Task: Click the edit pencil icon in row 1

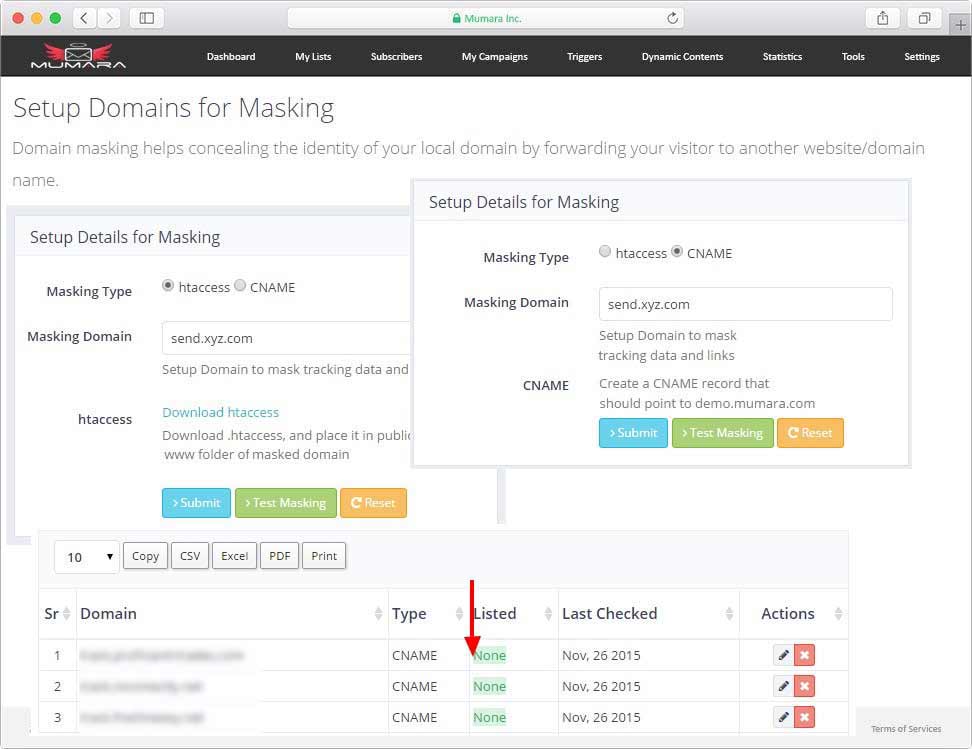Action: pyautogui.click(x=783, y=655)
